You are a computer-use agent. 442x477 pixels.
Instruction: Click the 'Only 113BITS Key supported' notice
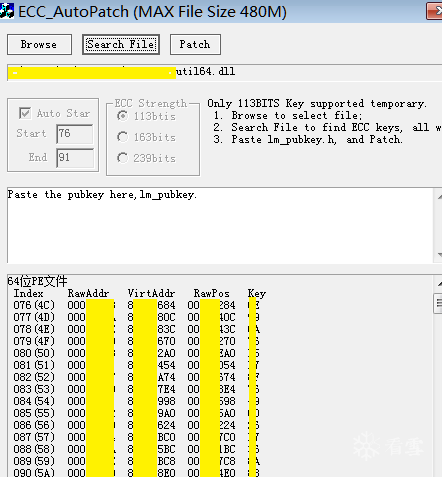pyautogui.click(x=317, y=104)
